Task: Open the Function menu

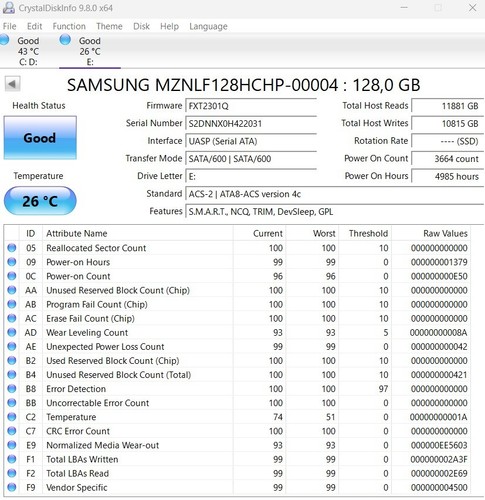Action: coord(69,26)
